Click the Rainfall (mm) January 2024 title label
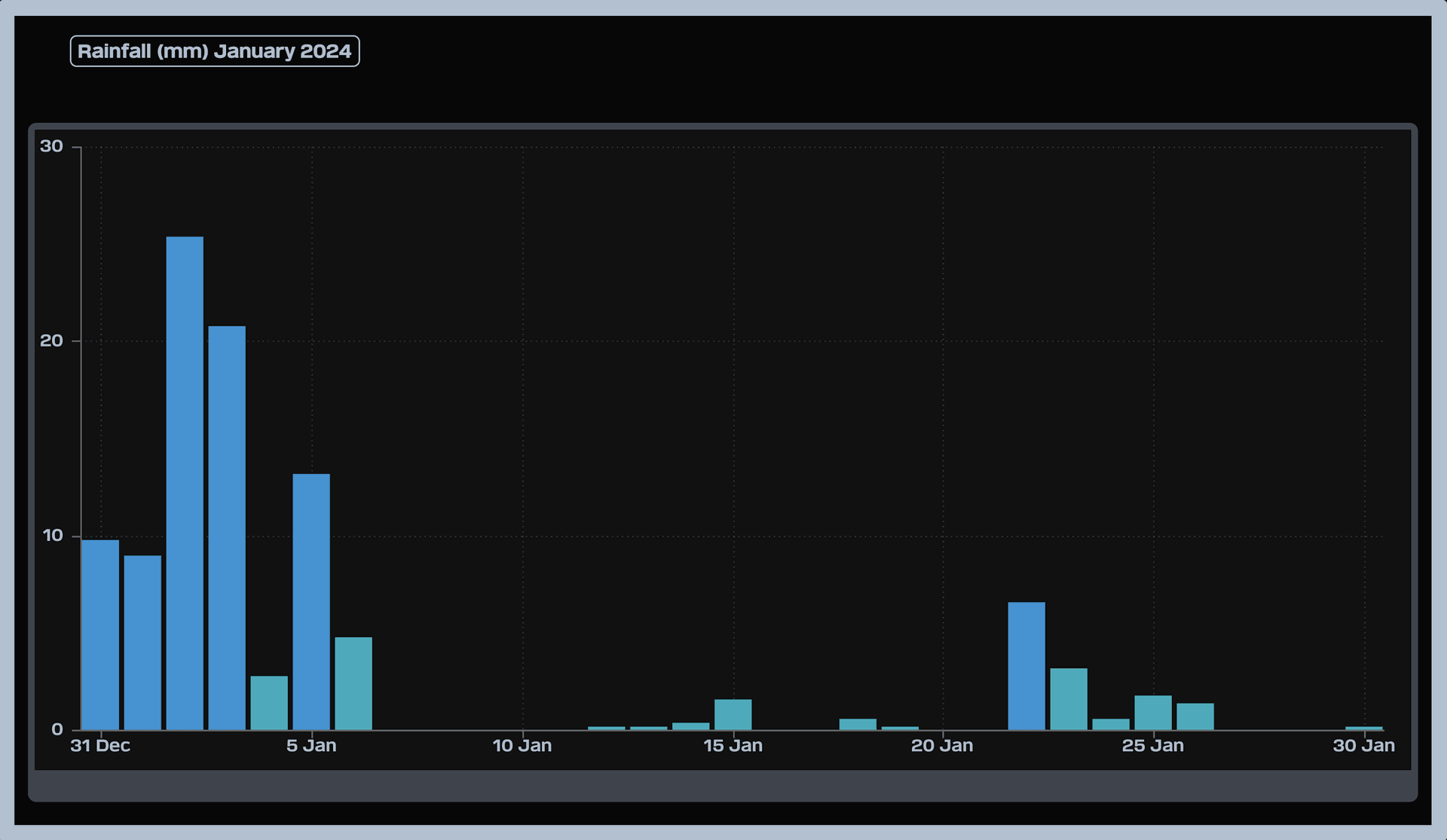Screen dimensions: 1447x840 pos(215,51)
